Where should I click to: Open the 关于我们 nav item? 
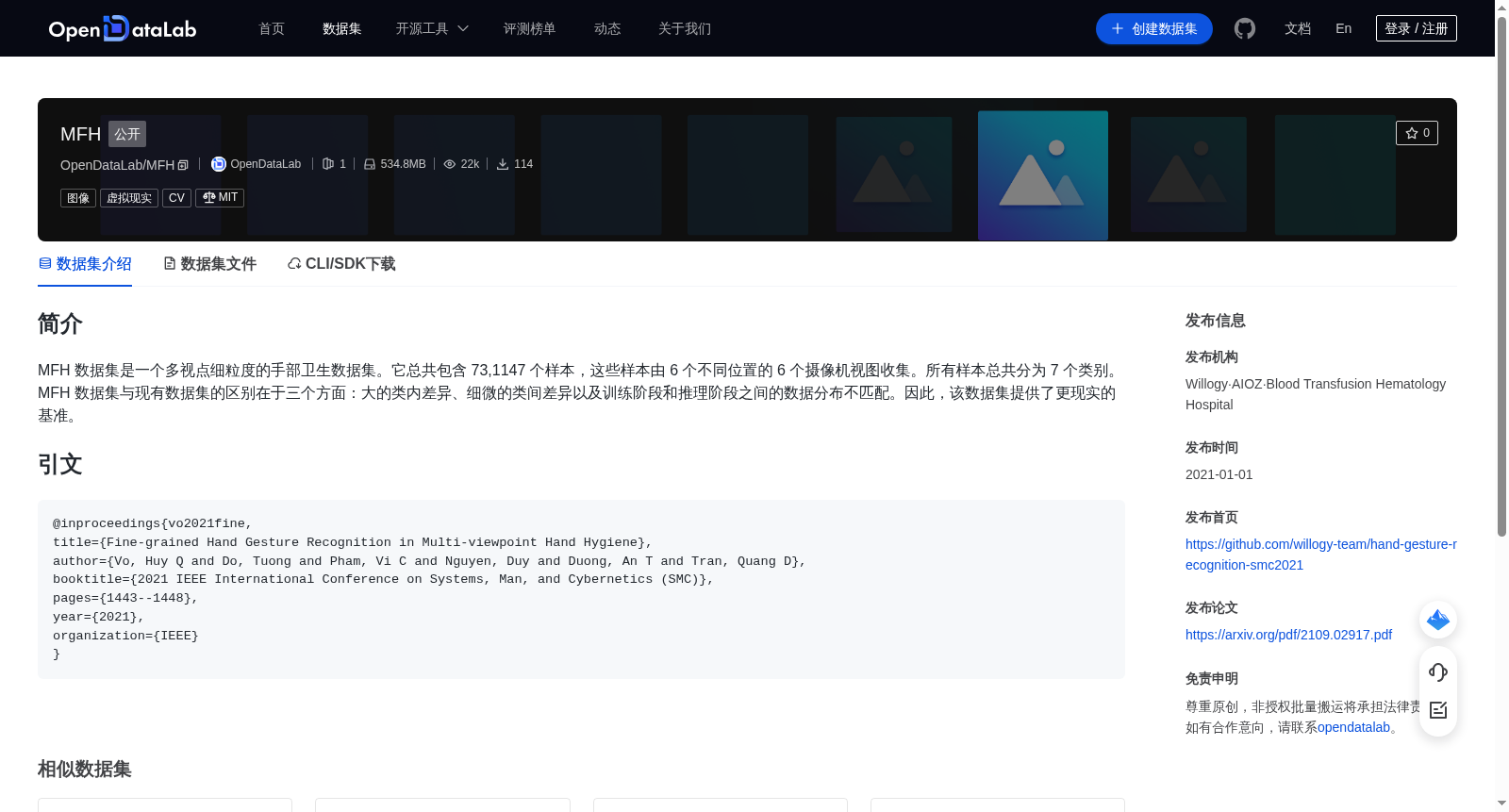[685, 28]
